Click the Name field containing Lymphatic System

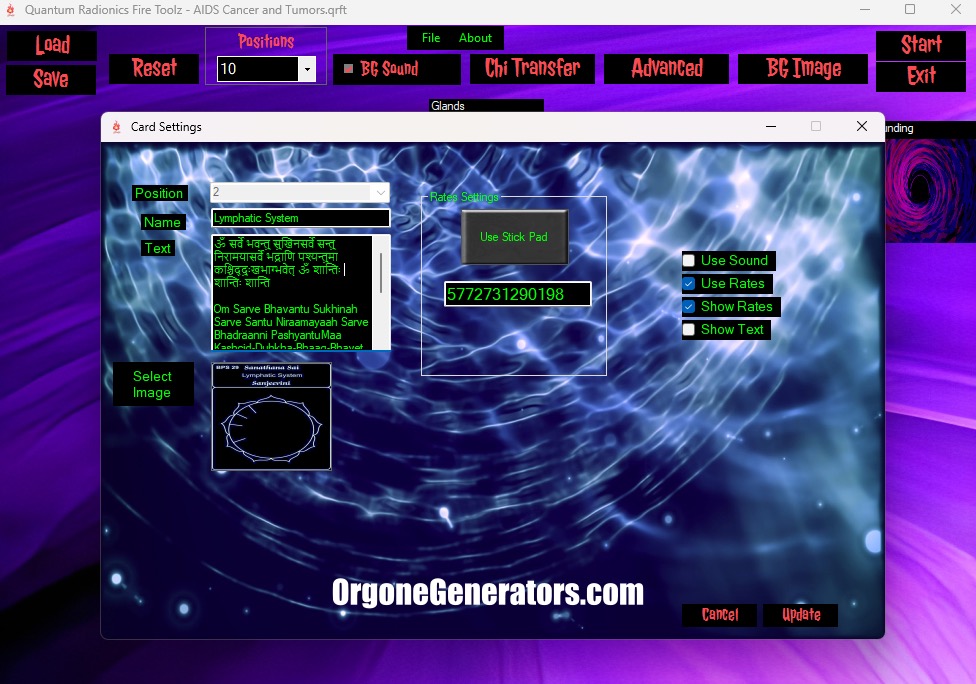300,218
